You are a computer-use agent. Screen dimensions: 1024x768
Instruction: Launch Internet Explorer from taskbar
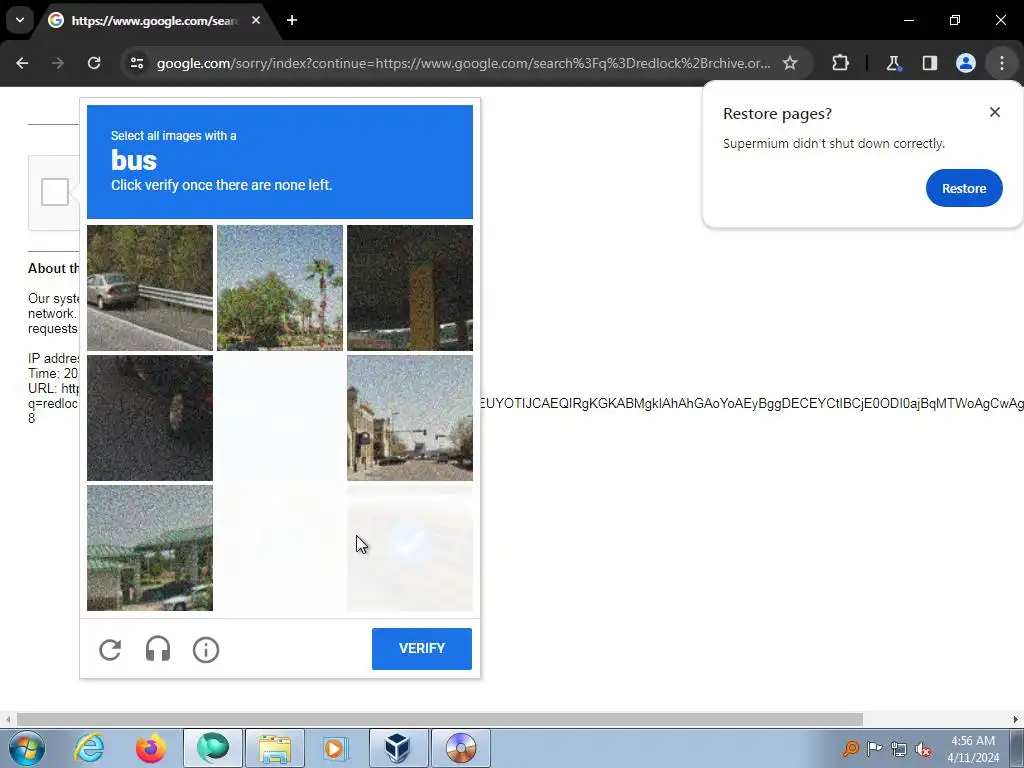point(89,748)
